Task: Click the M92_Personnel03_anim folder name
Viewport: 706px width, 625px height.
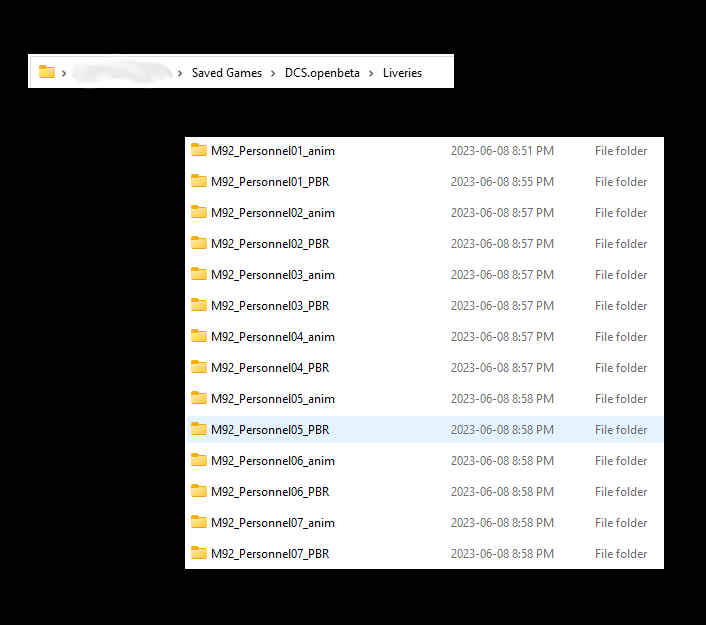Action: 272,275
